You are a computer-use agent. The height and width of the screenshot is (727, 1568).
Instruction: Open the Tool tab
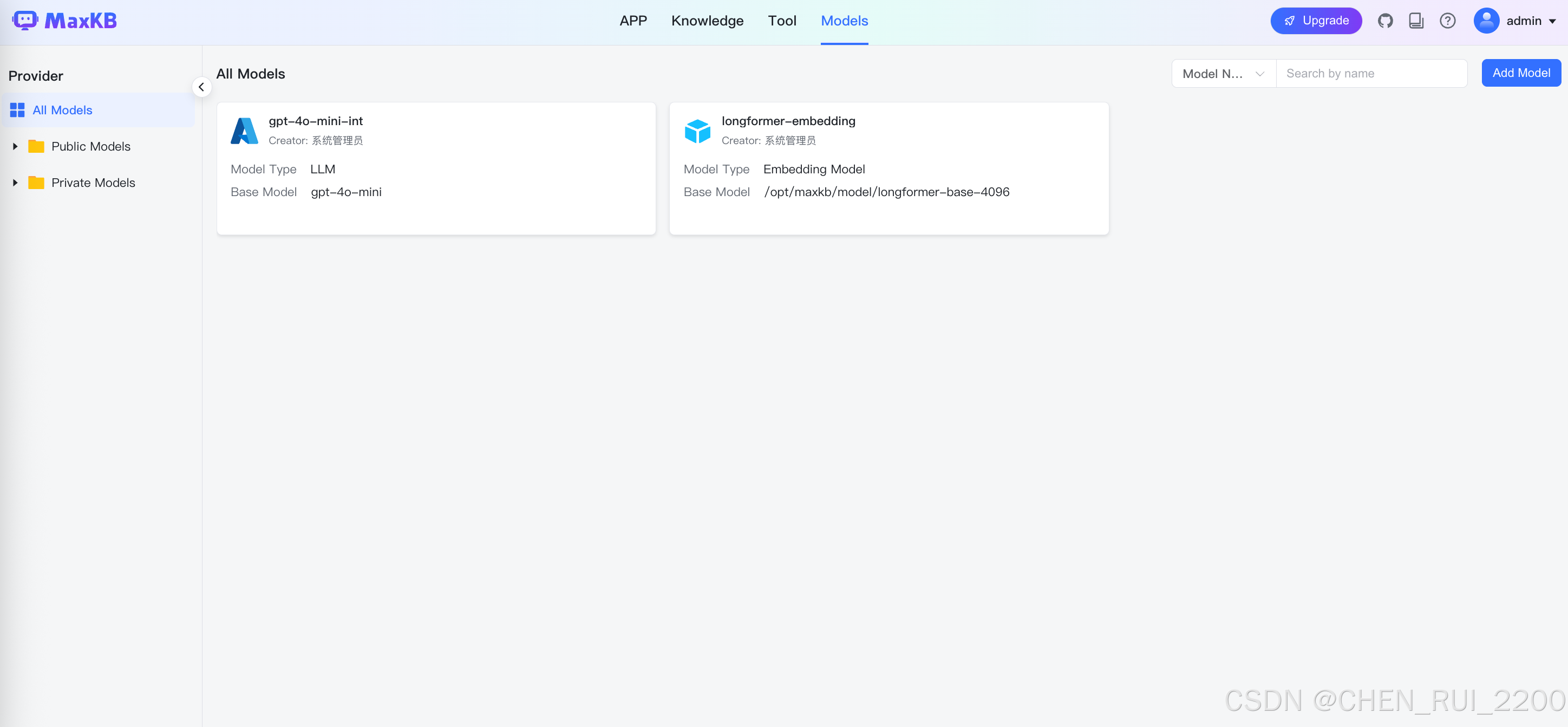tap(782, 21)
